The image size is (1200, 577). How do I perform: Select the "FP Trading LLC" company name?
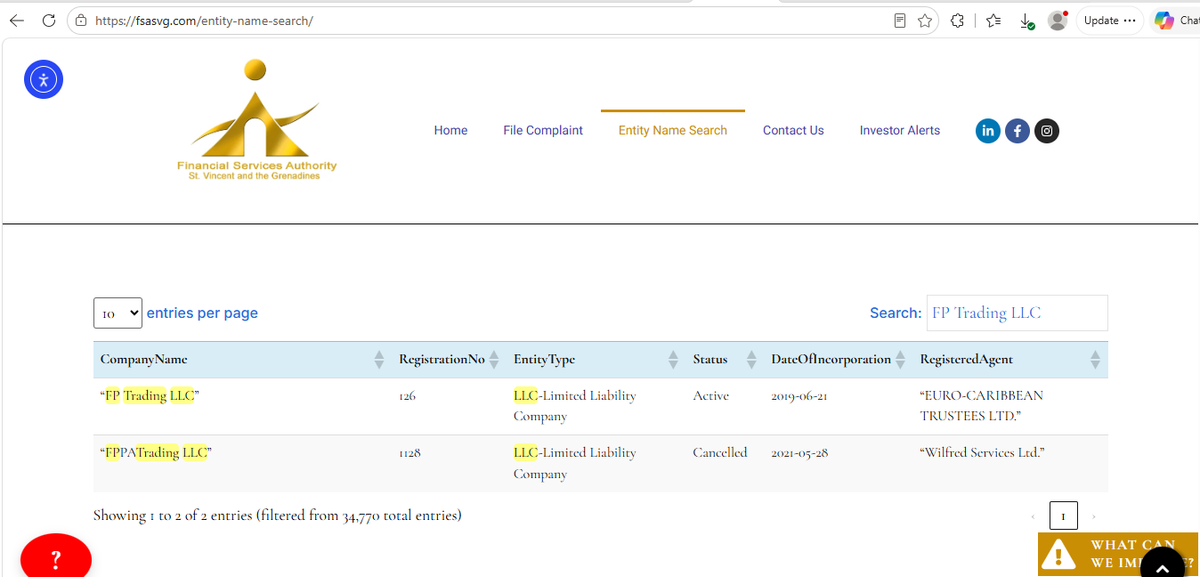click(150, 396)
